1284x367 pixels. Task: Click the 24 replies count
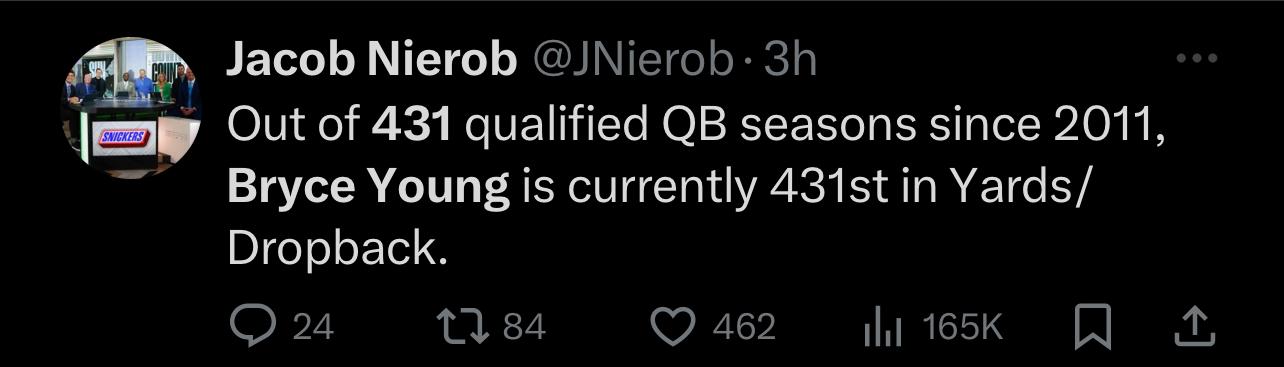tap(313, 327)
